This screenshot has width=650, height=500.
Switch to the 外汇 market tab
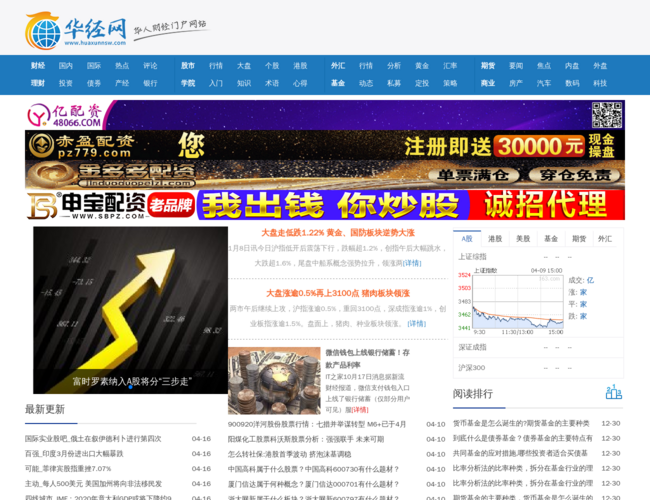point(605,238)
